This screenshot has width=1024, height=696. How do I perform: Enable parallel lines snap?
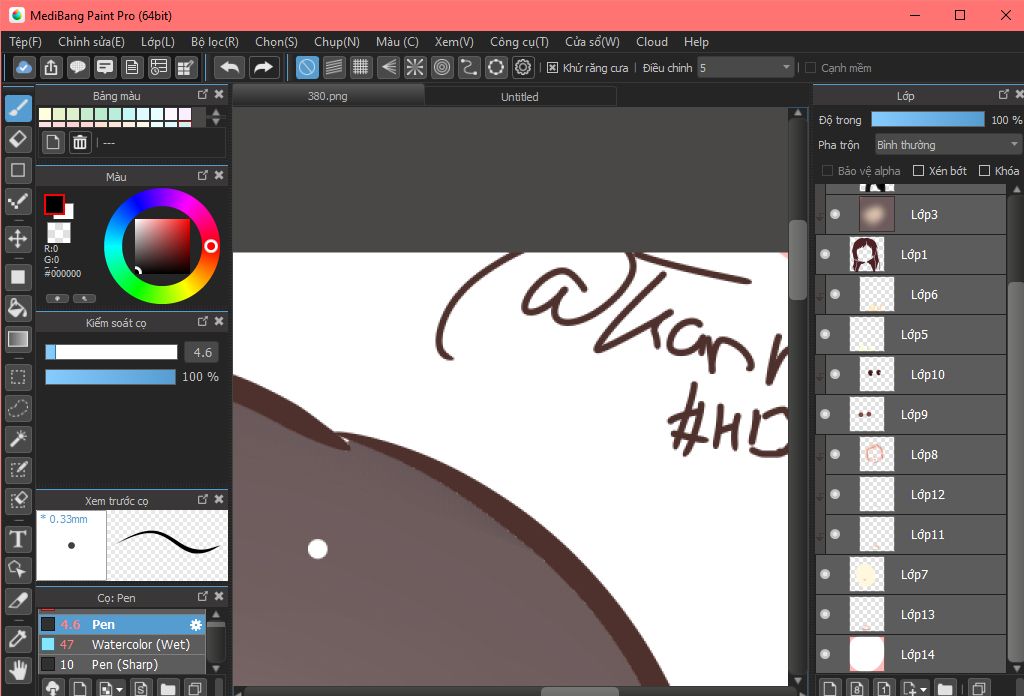tap(334, 67)
